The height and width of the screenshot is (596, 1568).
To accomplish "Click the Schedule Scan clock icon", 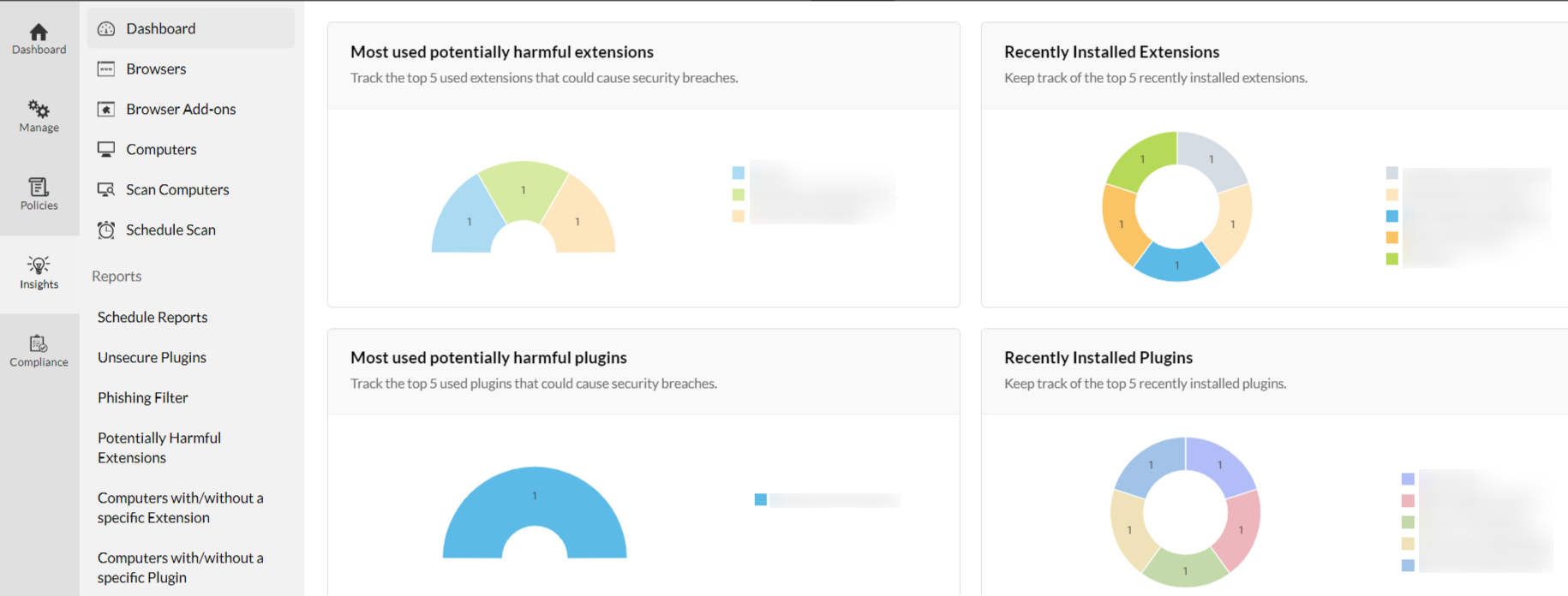I will [106, 230].
